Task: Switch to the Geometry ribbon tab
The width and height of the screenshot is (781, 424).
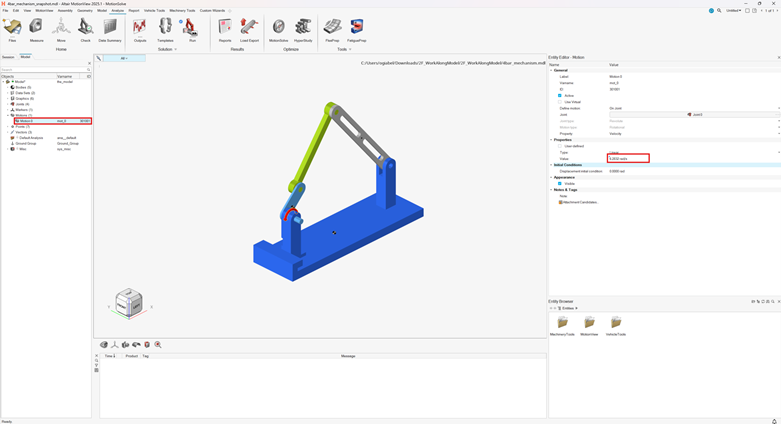Action: [85, 10]
